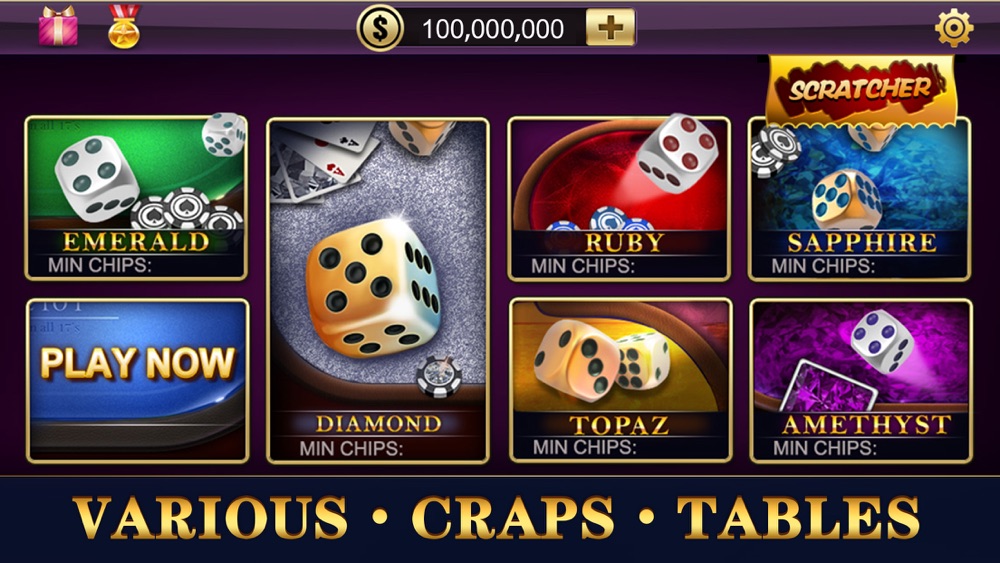Click the Min Chips text under Sapphire
This screenshot has height=563, width=1000.
823,266
